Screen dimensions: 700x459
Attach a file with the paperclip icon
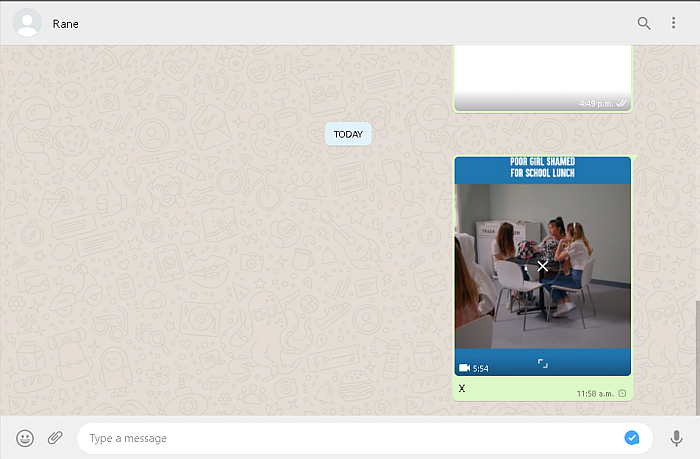pyautogui.click(x=55, y=438)
